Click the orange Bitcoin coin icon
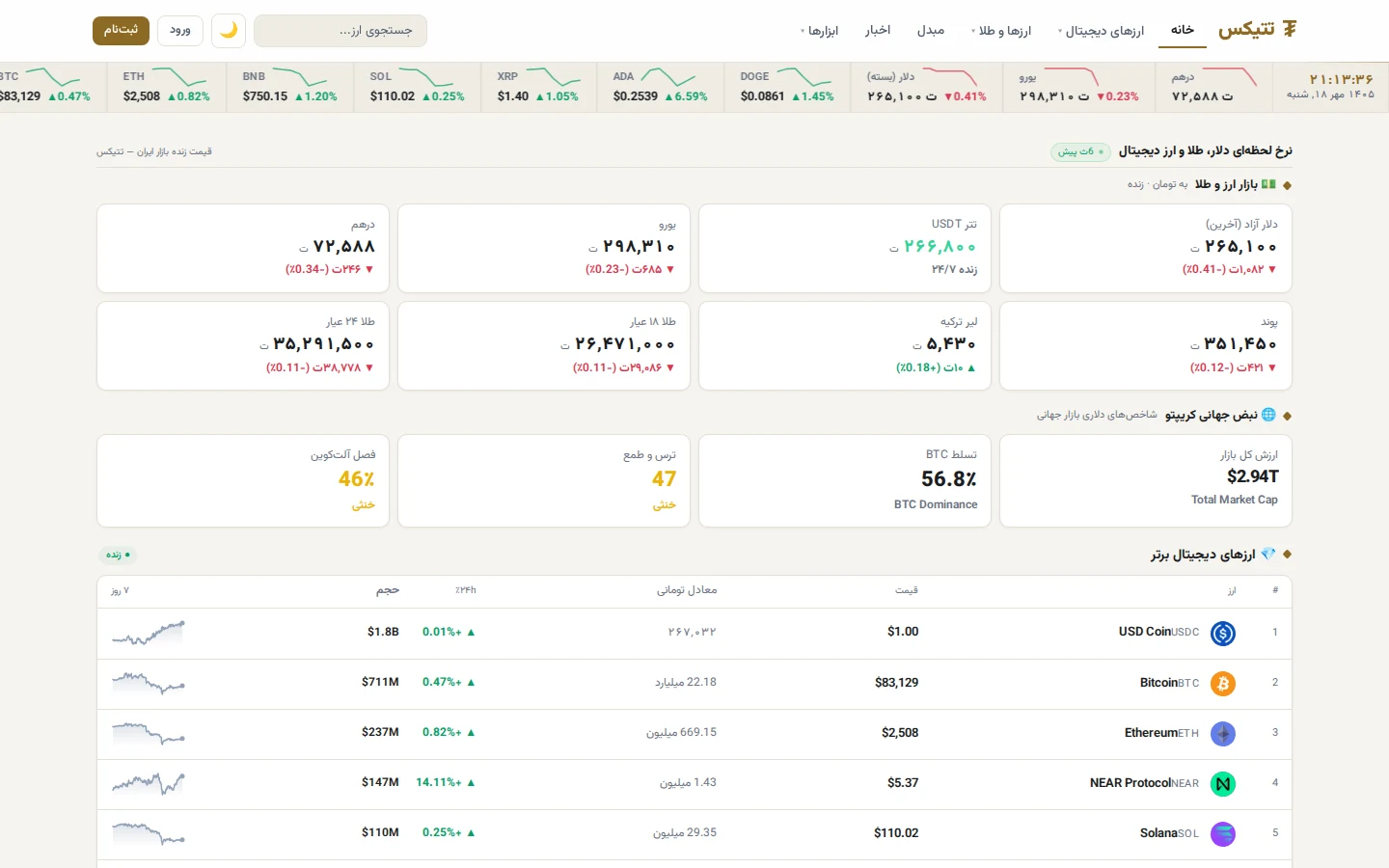This screenshot has width=1389, height=868. pos(1223,683)
